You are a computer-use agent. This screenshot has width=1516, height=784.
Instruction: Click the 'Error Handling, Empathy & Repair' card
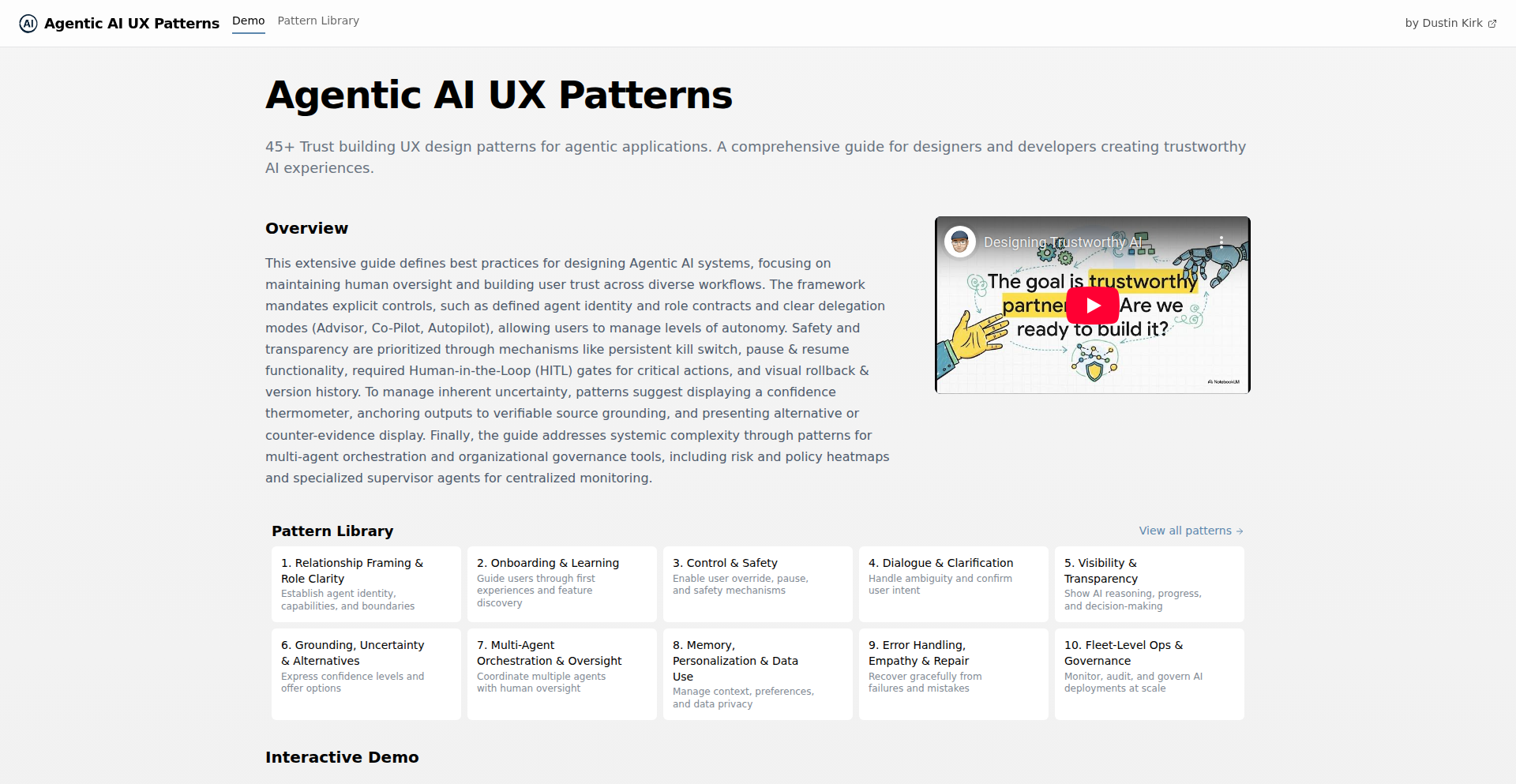(953, 673)
